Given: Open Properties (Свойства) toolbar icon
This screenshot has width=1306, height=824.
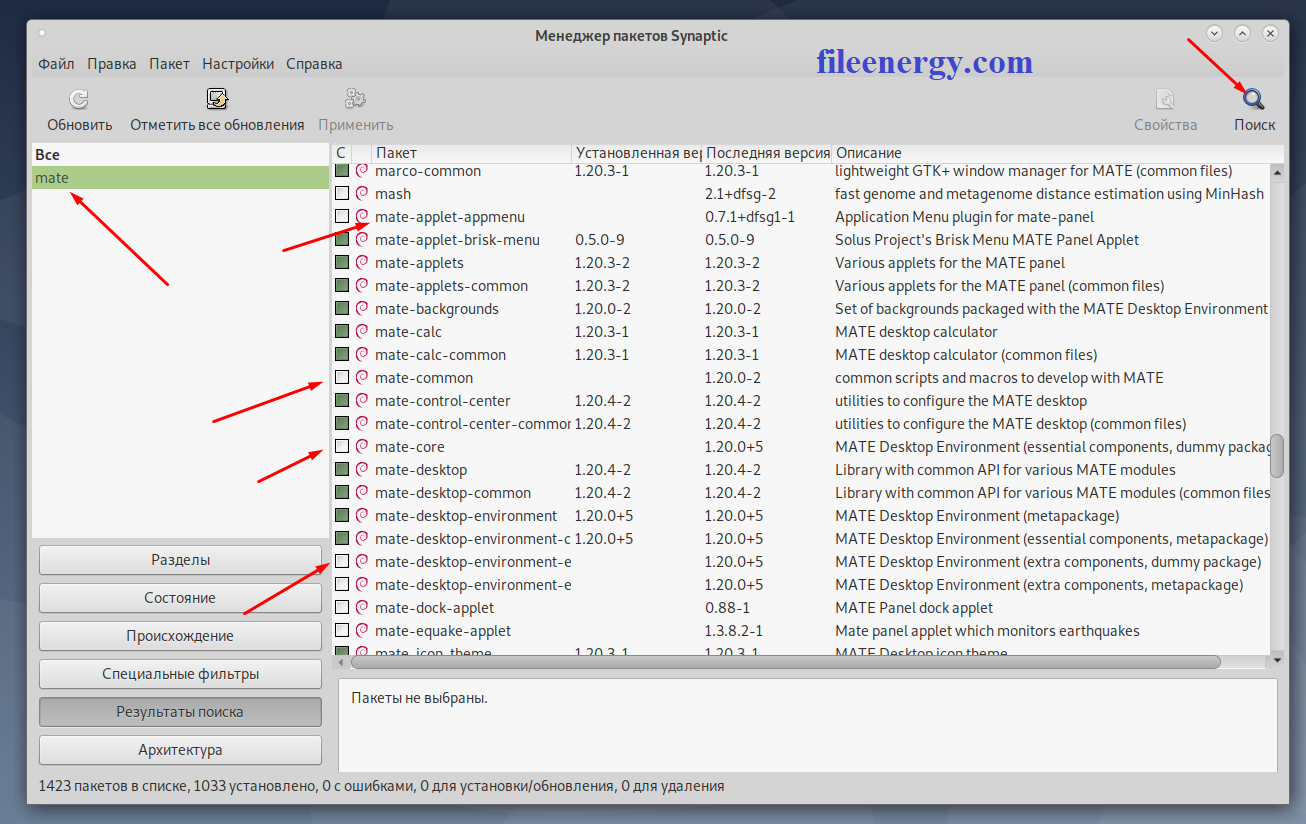Looking at the screenshot, I should (x=1165, y=99).
